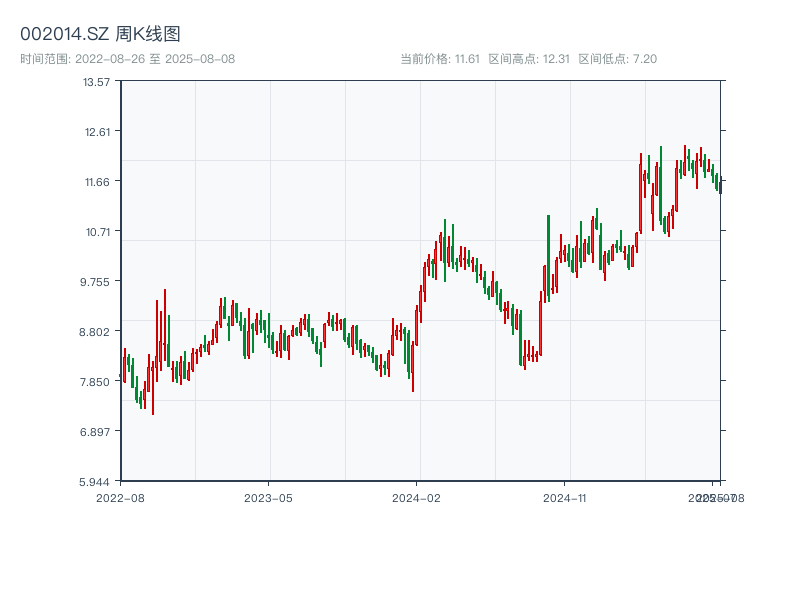800x600 pixels.
Task: Select the 2023-05 date axis label
Action: 268,497
